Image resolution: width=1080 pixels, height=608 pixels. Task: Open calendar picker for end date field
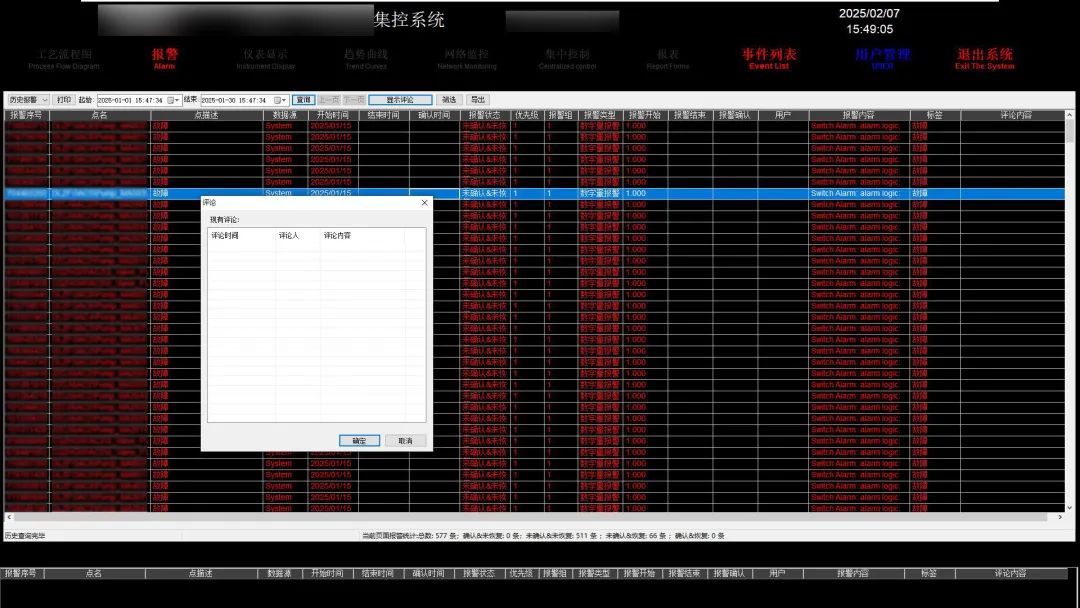276,100
